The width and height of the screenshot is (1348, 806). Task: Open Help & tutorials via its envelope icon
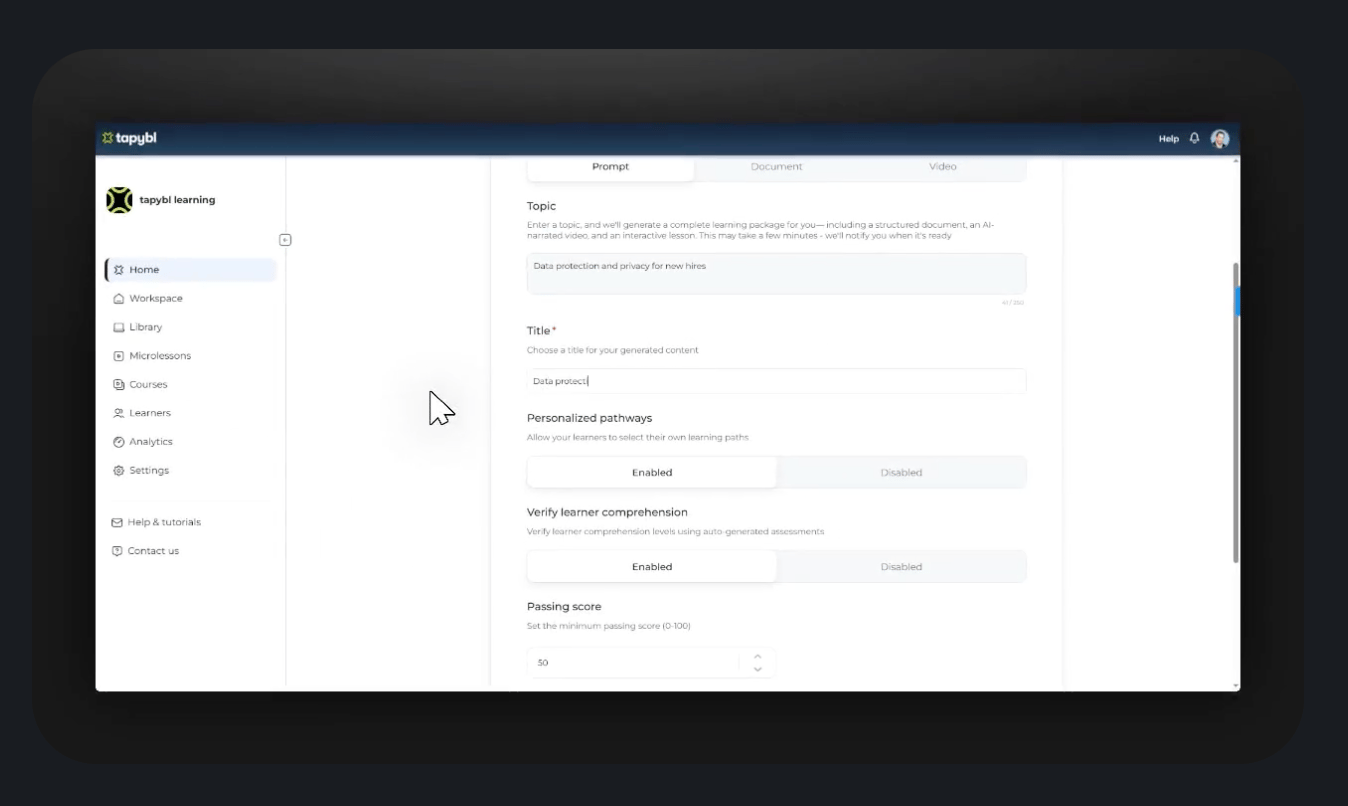117,522
